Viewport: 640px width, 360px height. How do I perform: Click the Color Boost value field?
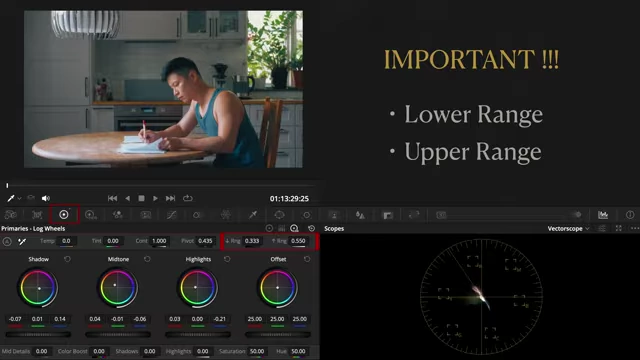tap(99, 351)
